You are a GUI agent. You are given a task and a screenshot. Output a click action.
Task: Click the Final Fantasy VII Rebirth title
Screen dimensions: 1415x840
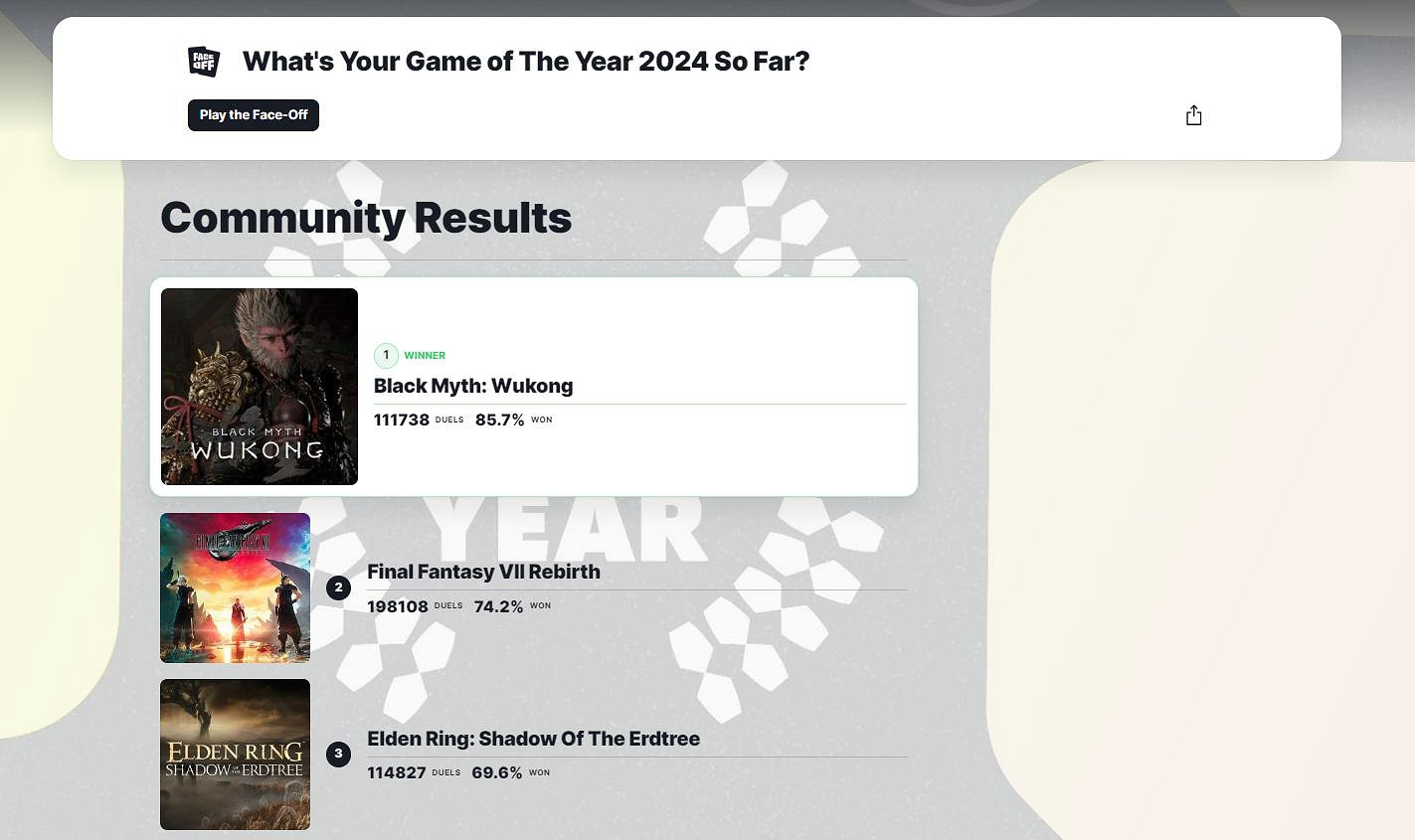click(483, 572)
